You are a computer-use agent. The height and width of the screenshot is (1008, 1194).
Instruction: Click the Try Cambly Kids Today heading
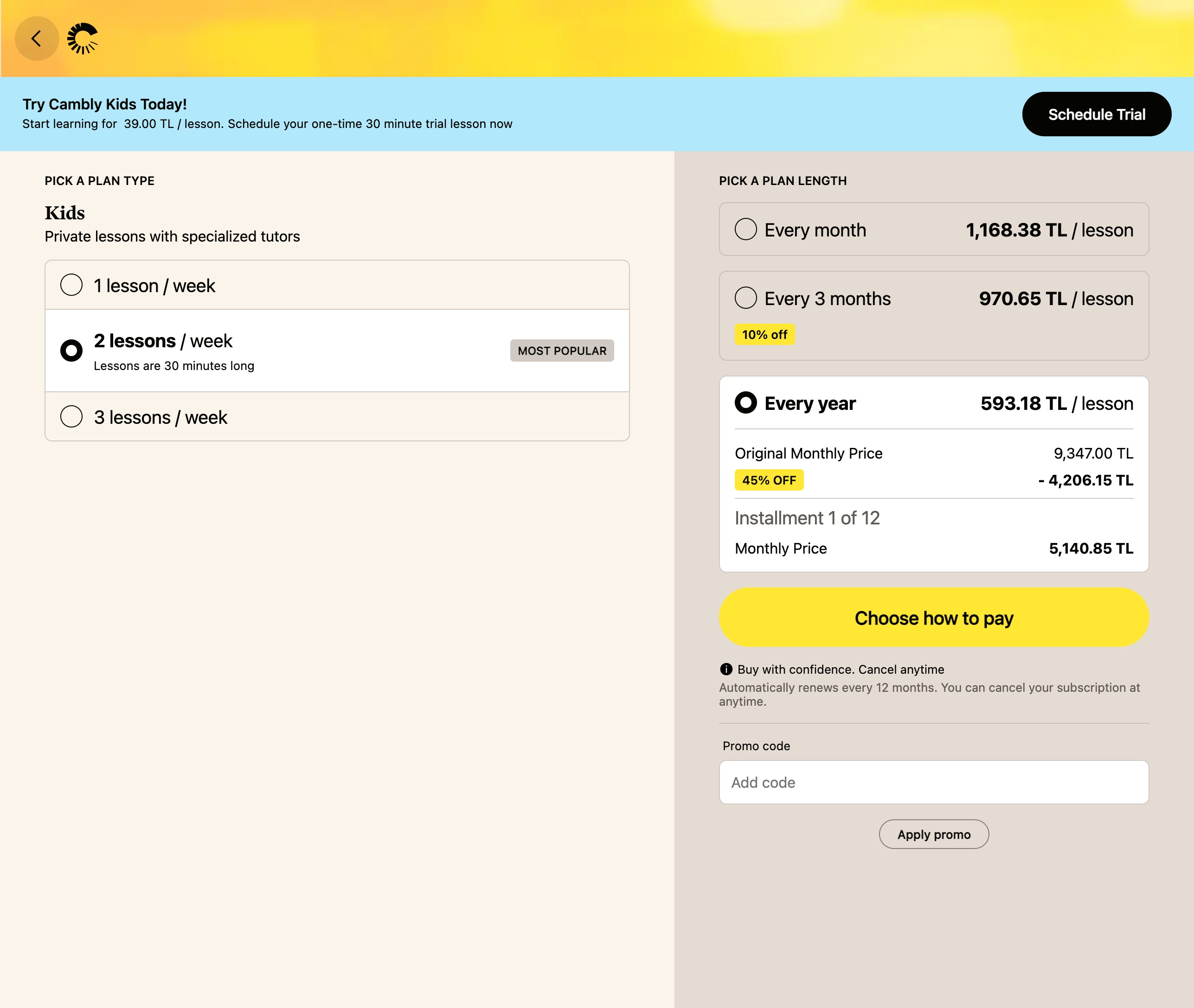click(104, 104)
